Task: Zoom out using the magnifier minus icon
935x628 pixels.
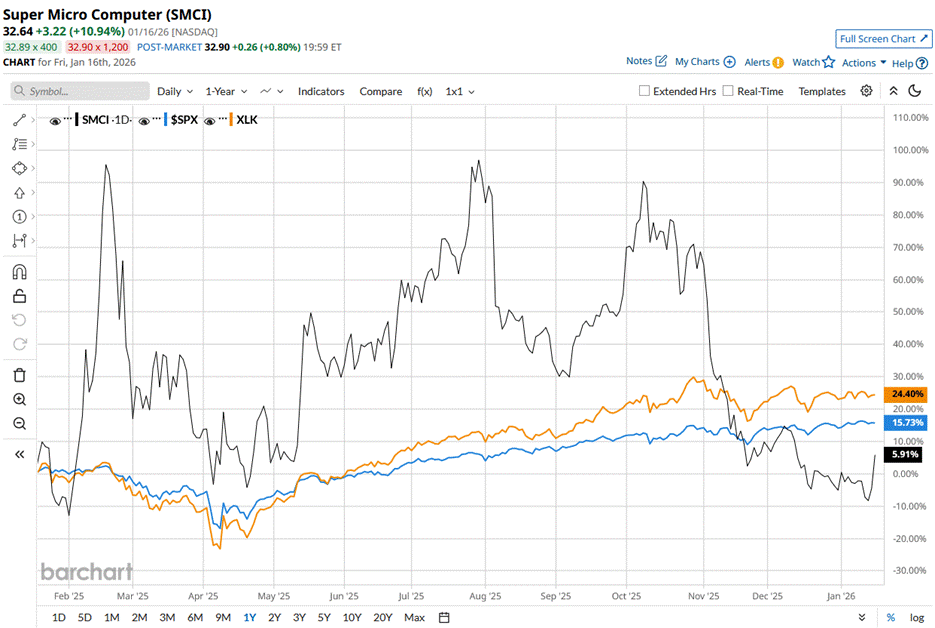Action: (x=19, y=423)
